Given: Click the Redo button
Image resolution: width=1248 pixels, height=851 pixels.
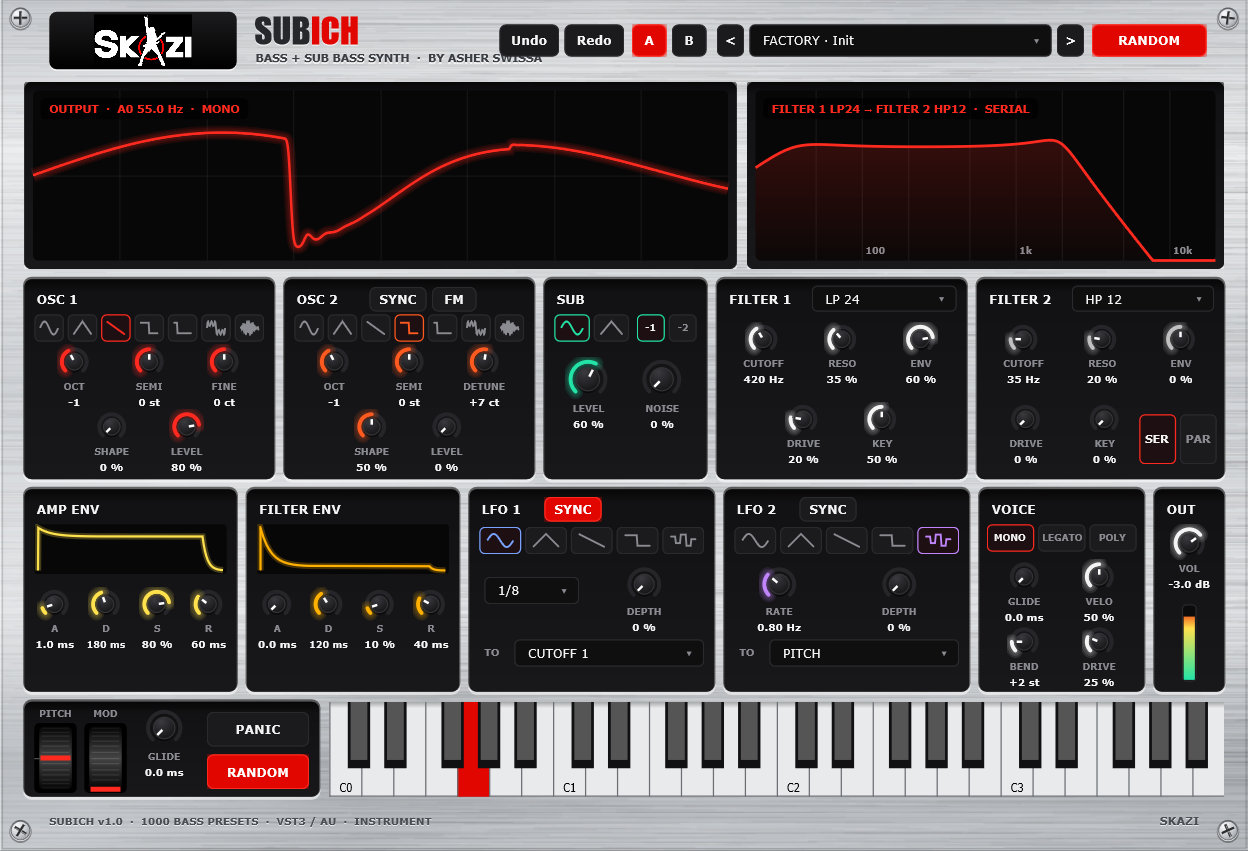Looking at the screenshot, I should pyautogui.click(x=594, y=40).
